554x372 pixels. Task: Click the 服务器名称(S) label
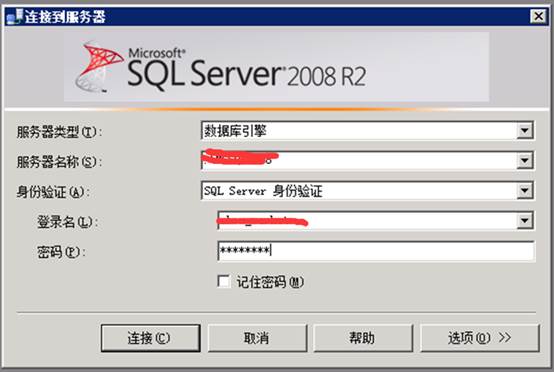[x=59, y=162]
